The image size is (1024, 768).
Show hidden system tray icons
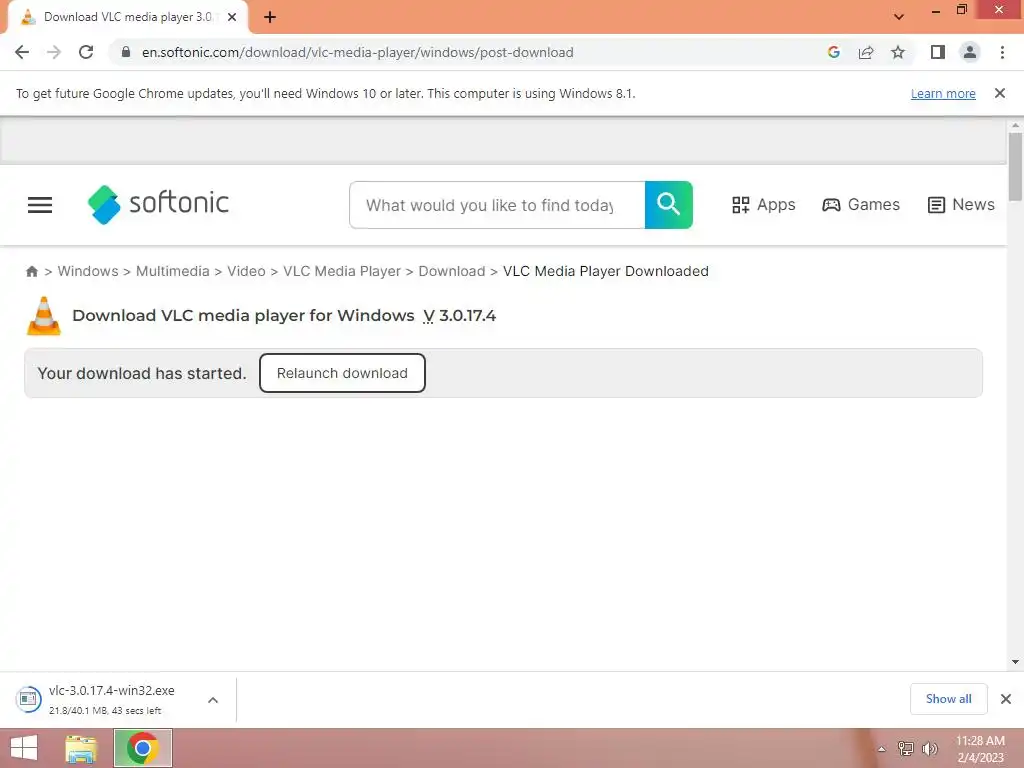(x=882, y=749)
